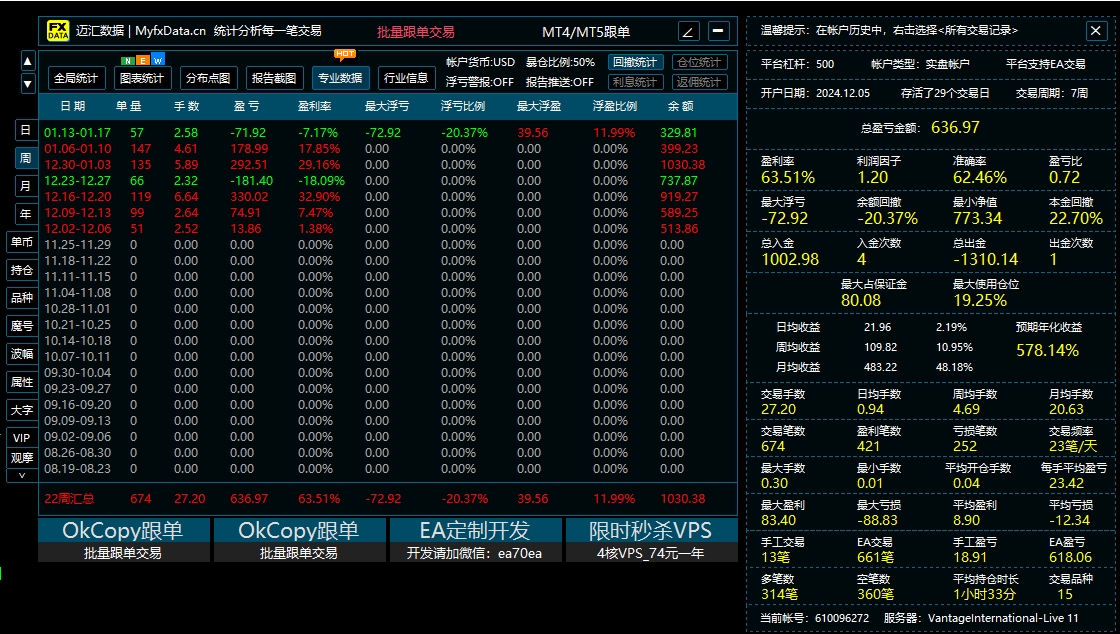Open MT4/MT5跟单 link
This screenshot has height=634, width=1120.
click(x=586, y=32)
